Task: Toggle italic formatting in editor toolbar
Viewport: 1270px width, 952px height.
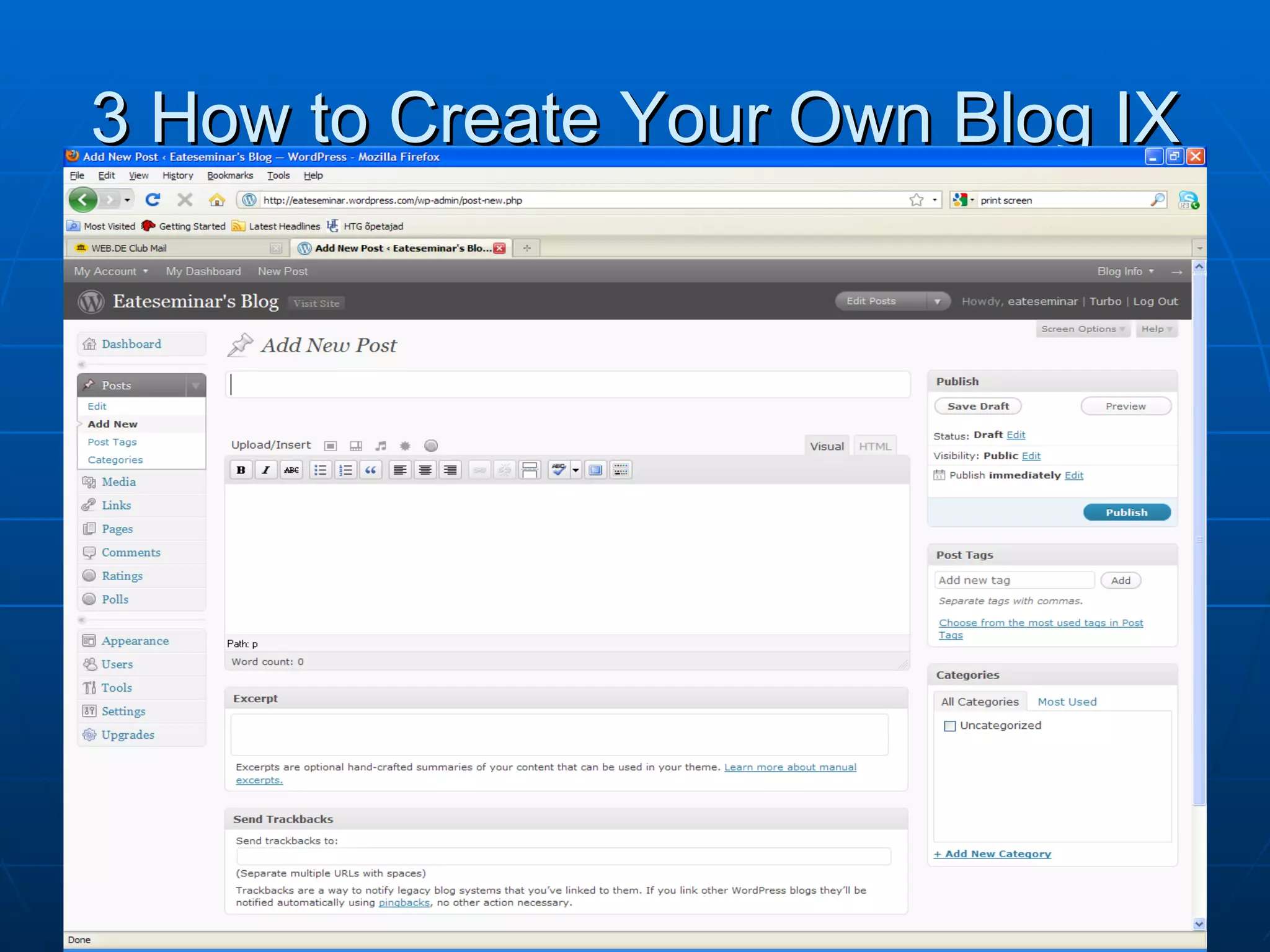Action: click(265, 470)
